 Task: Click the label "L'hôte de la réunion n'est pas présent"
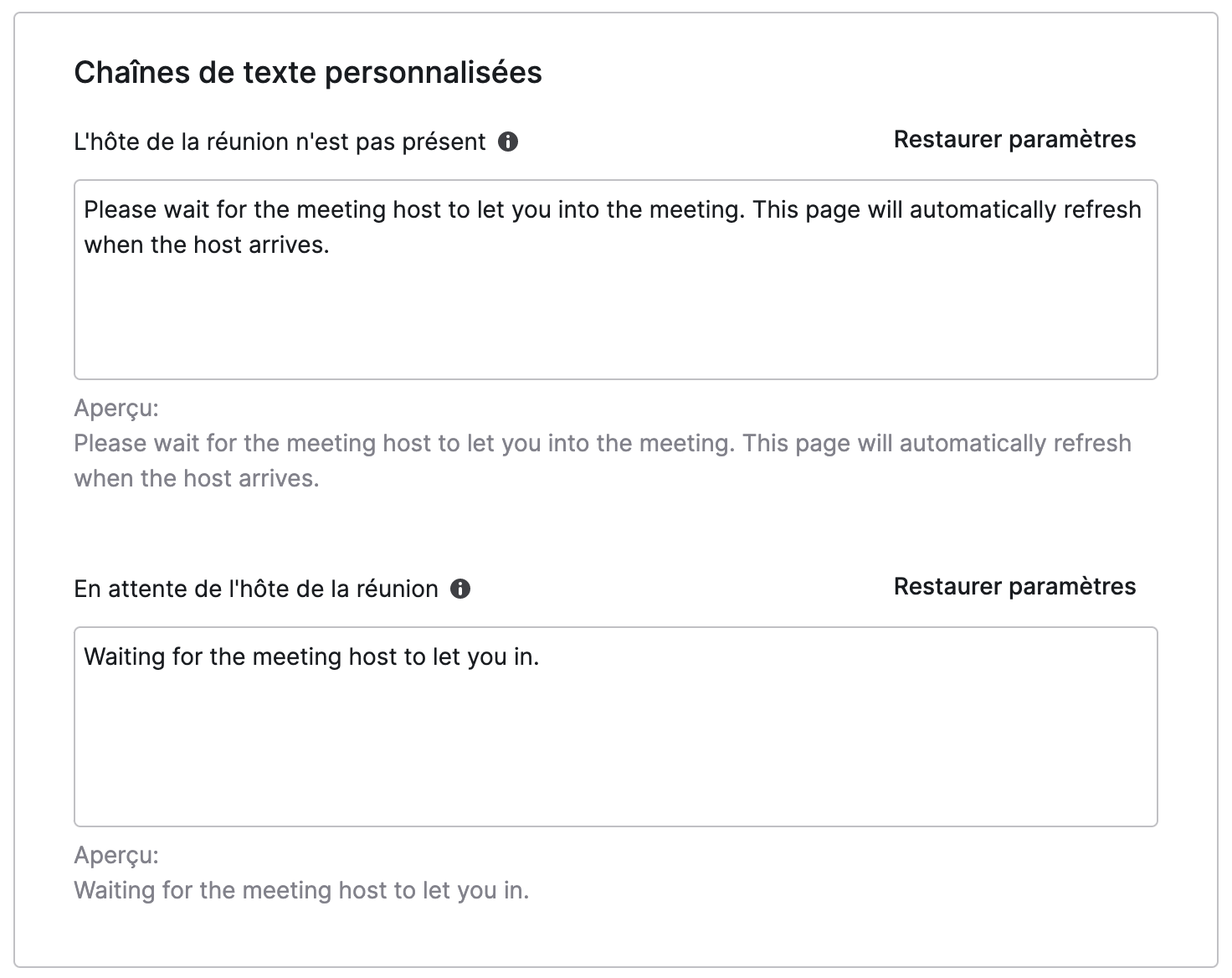coord(280,142)
